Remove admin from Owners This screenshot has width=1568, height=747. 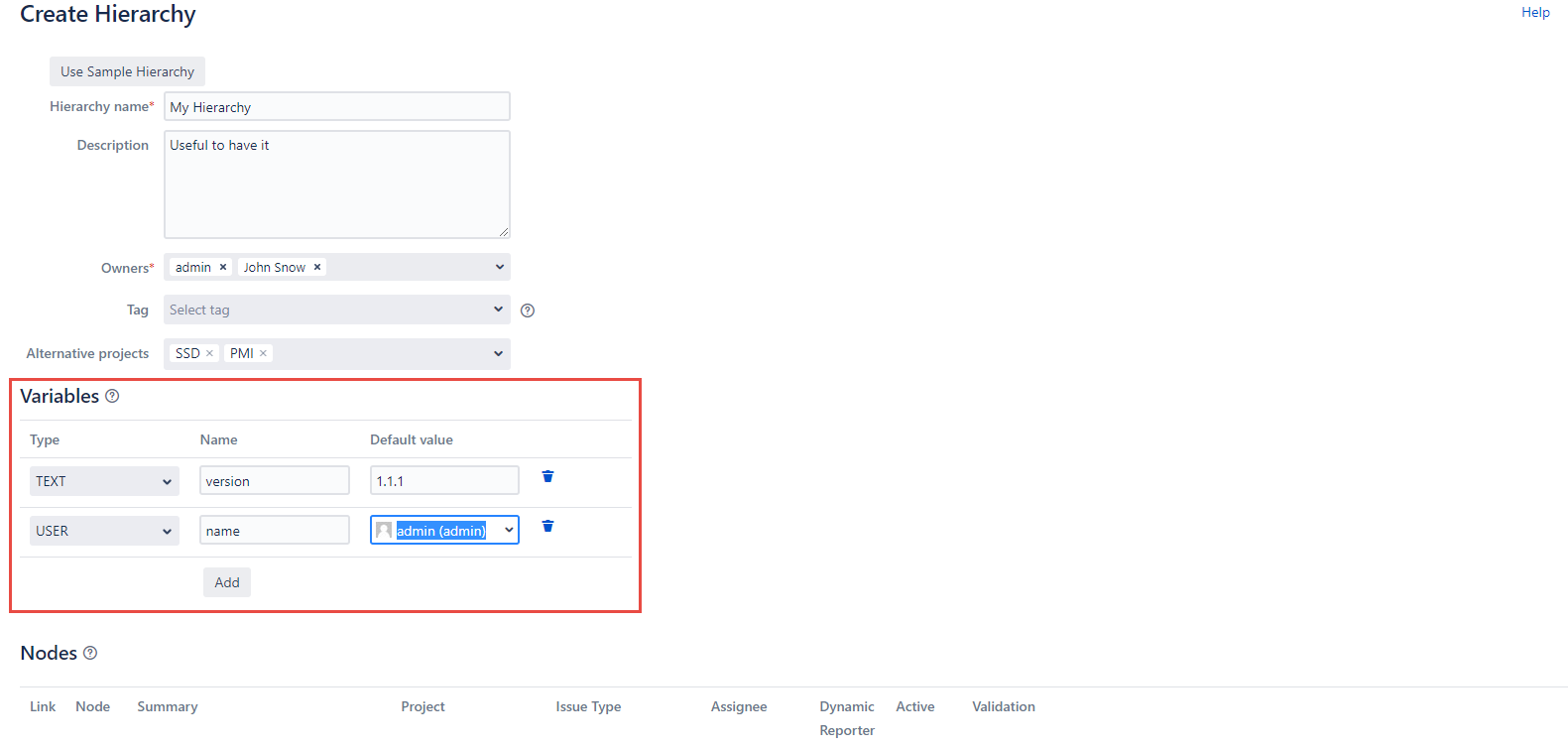(x=223, y=267)
